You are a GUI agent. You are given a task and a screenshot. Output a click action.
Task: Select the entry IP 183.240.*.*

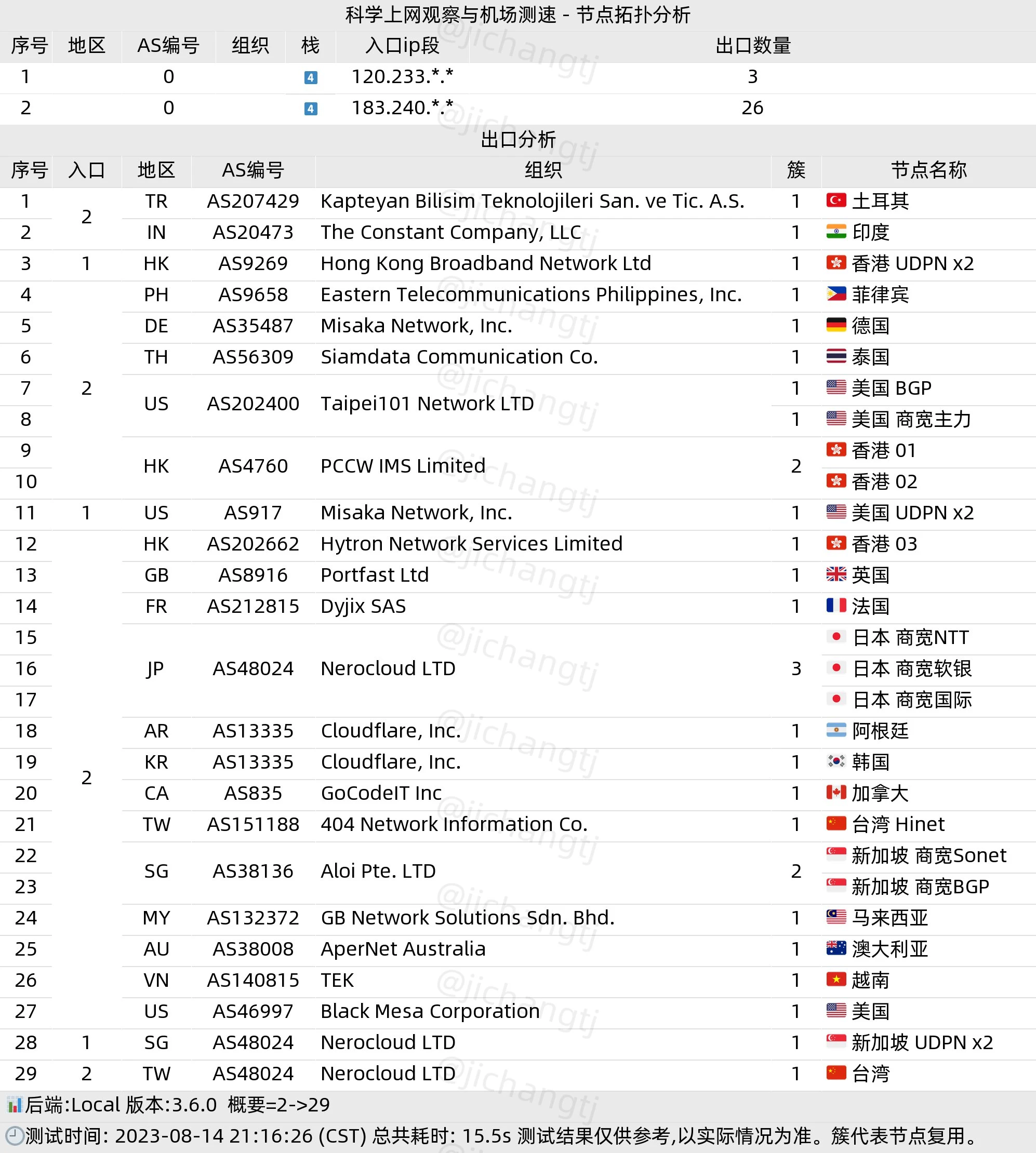point(402,108)
